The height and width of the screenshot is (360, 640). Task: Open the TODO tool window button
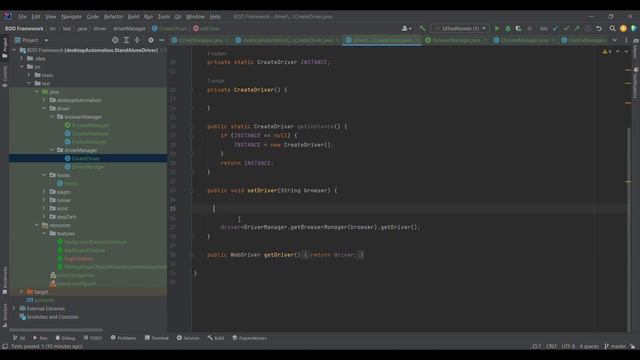[x=93, y=338]
